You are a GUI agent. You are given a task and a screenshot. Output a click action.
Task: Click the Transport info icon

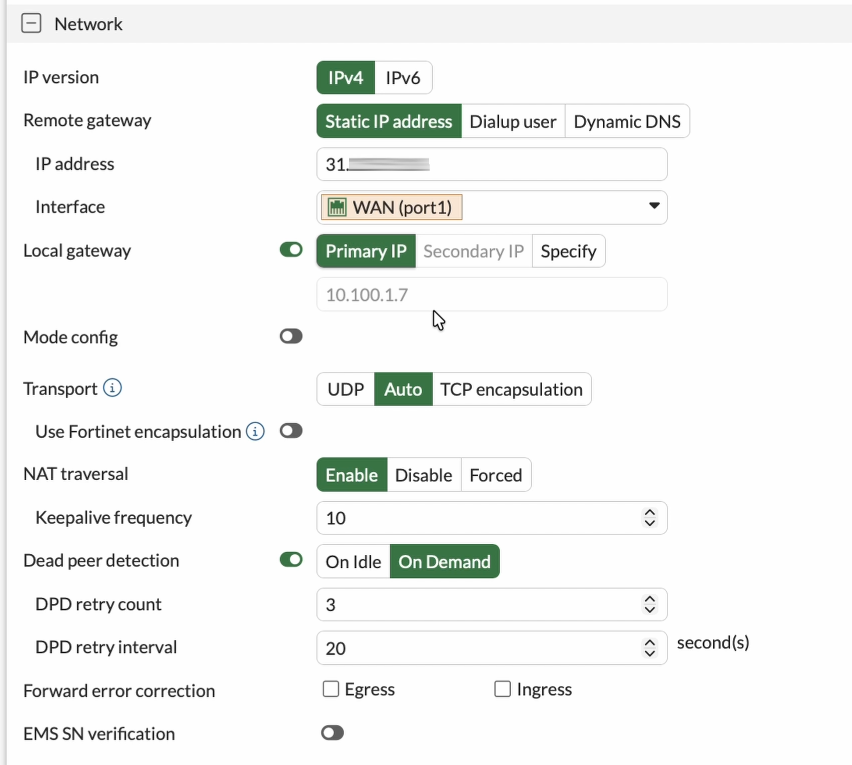click(113, 388)
